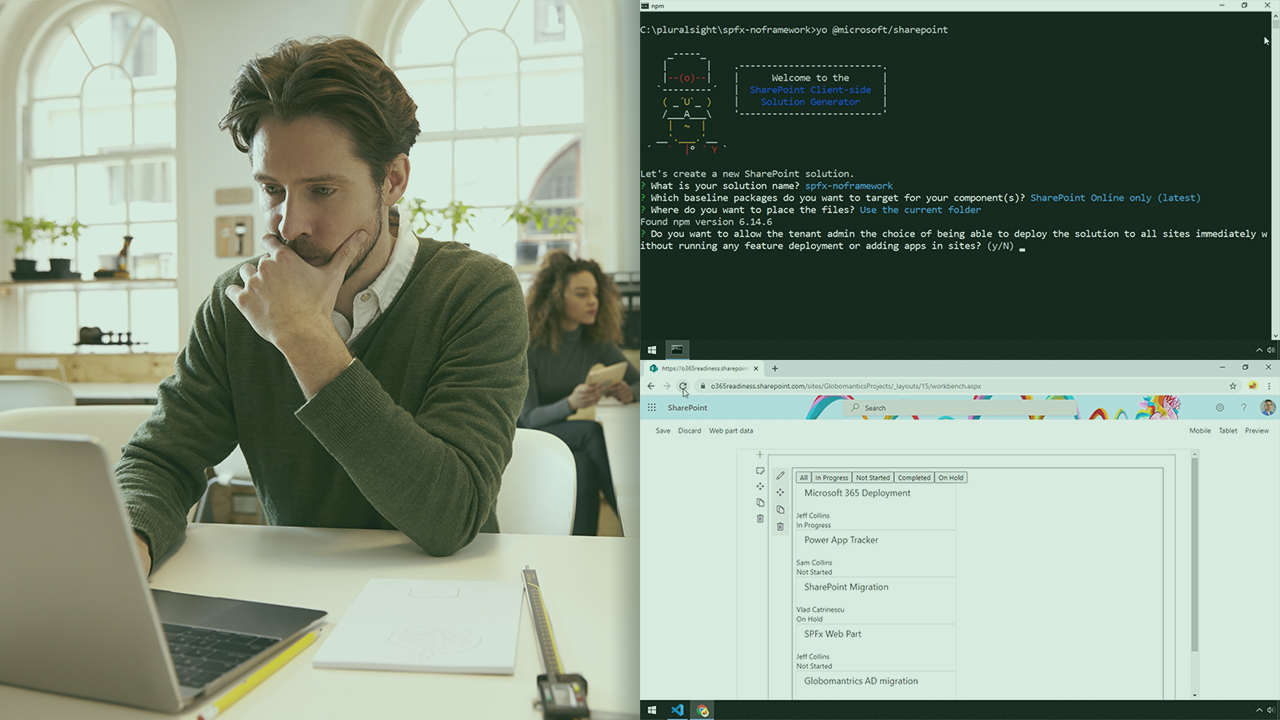
Task: Select the Edit web part pencil icon
Action: tap(781, 476)
